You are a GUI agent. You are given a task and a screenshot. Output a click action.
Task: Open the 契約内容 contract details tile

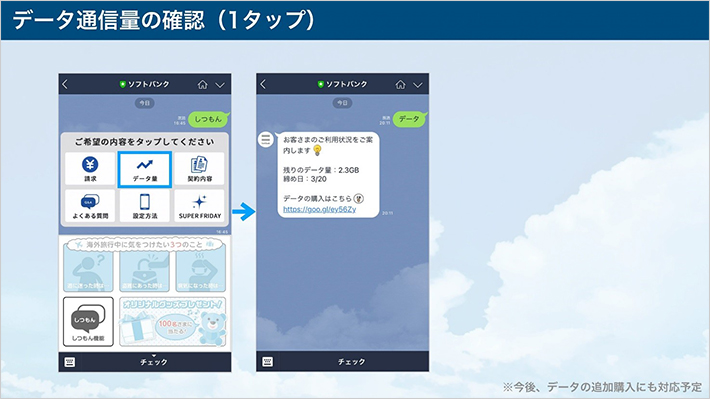pyautogui.click(x=199, y=168)
